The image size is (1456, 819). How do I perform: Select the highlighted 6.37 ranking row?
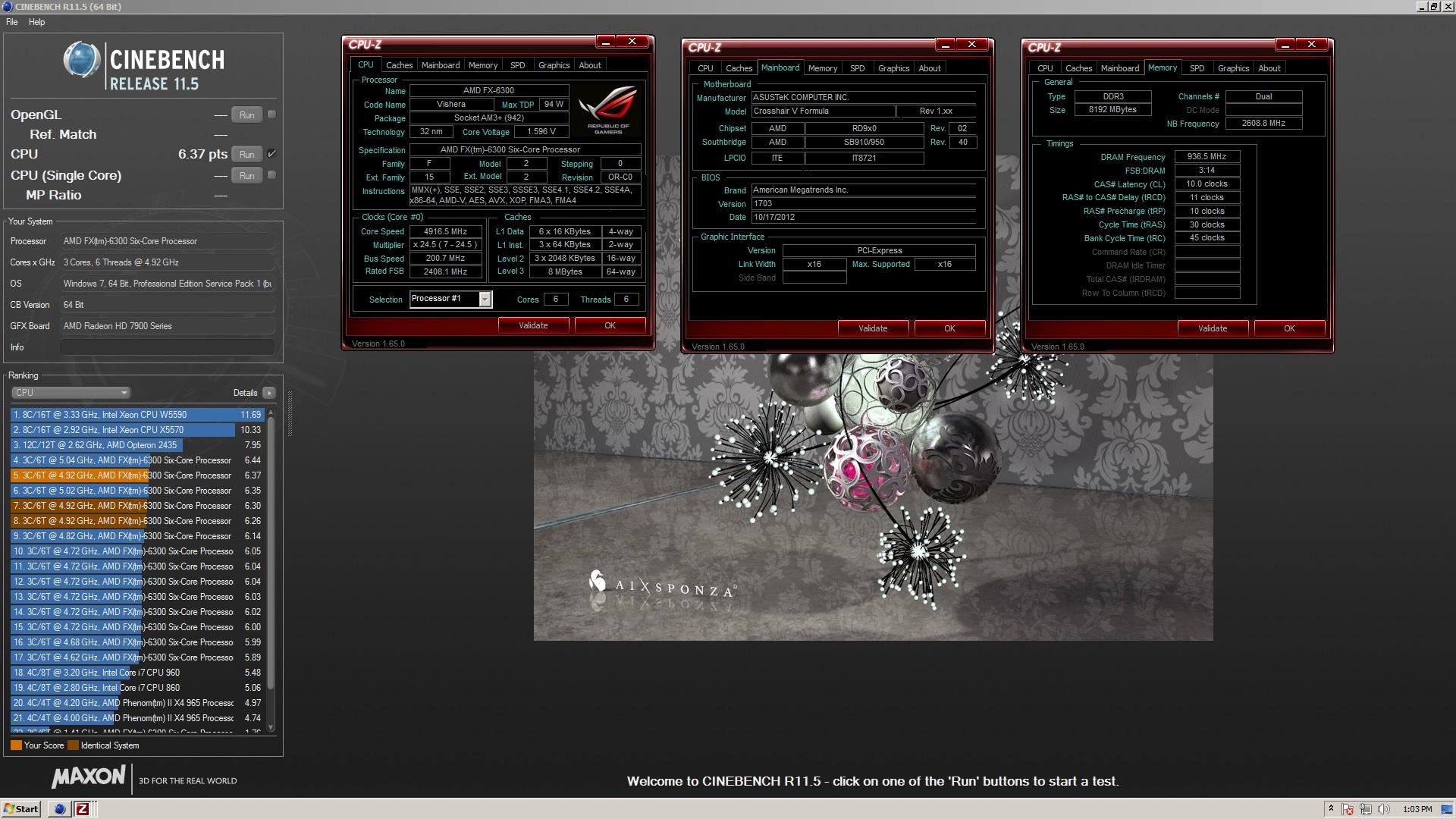pos(137,475)
